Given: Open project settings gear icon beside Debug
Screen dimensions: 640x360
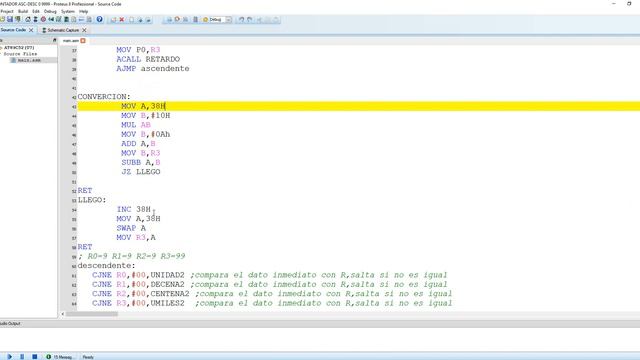Looking at the screenshot, I should [x=205, y=20].
